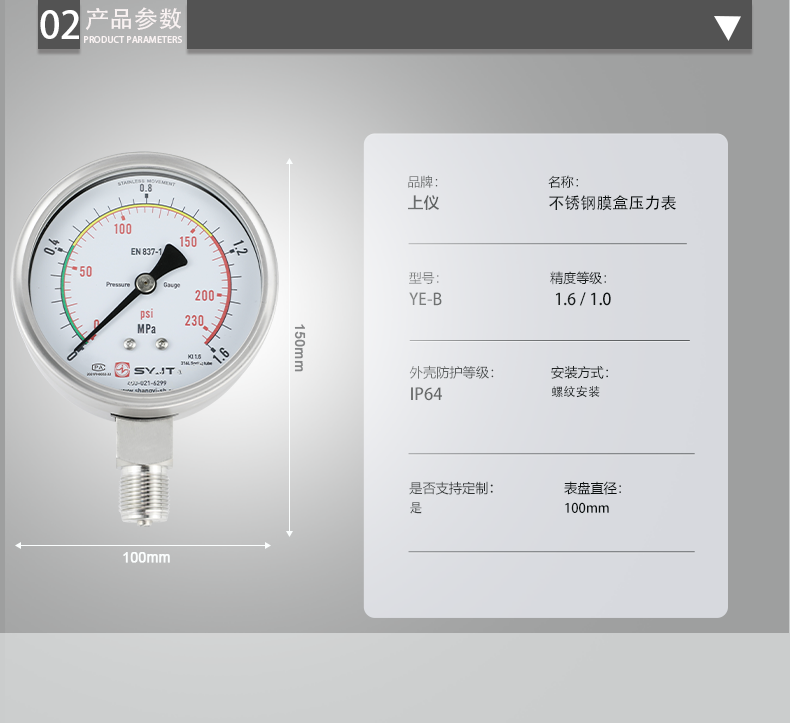The image size is (790, 723).
Task: Click the MPa unit label on the dial
Action: point(146,328)
